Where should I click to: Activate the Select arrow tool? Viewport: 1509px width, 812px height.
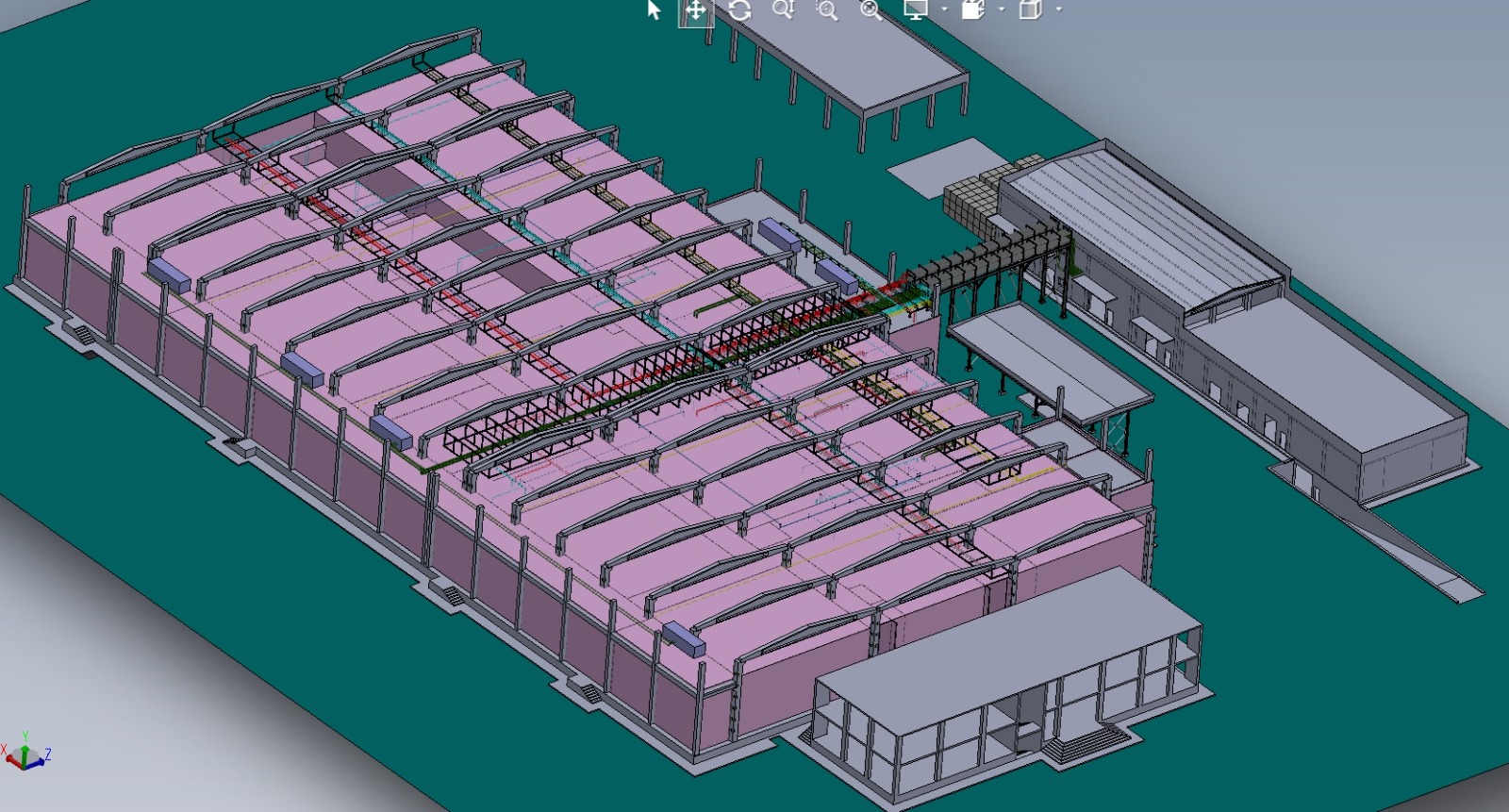654,10
